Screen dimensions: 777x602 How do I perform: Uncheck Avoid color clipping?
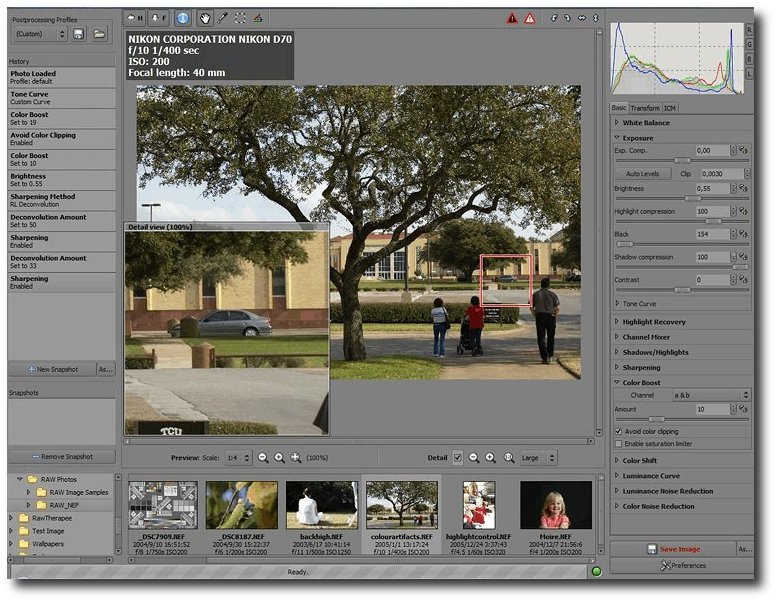(618, 431)
